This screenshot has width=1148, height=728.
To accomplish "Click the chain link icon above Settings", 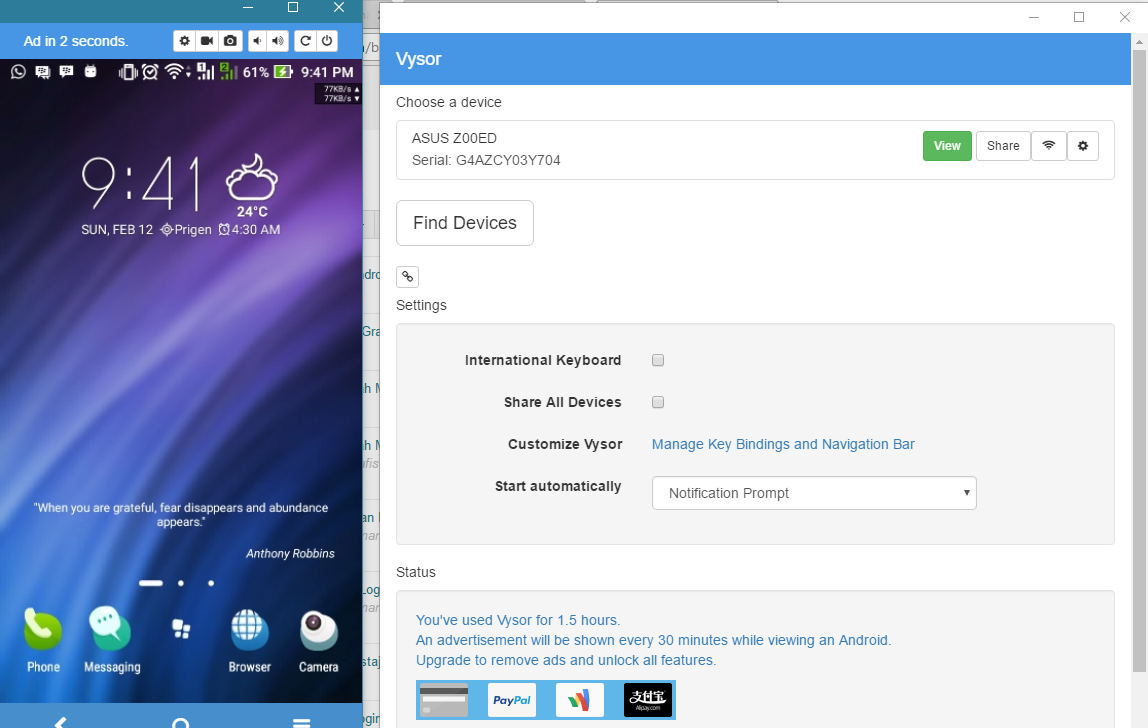I will click(x=407, y=276).
